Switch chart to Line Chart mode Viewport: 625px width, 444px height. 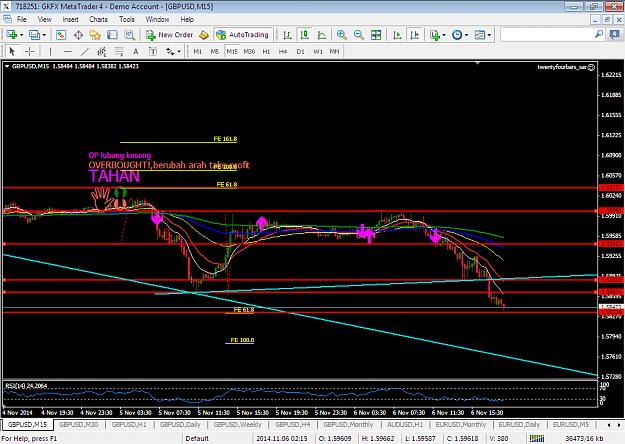(321, 35)
